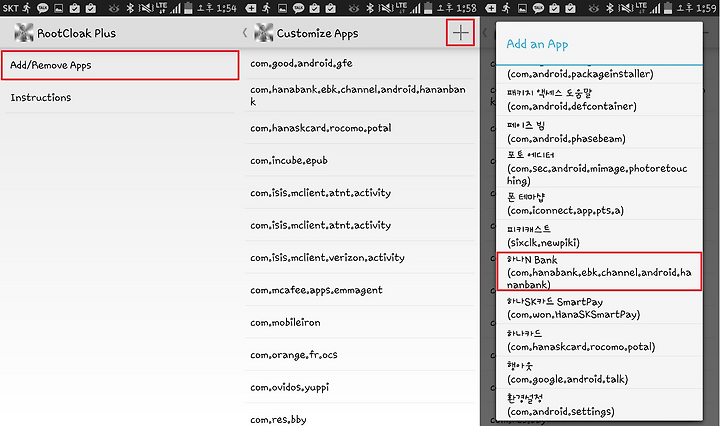This screenshot has width=720, height=426.
Task: Select com.good.android.gfe in Customize Apps
Action: [360, 63]
